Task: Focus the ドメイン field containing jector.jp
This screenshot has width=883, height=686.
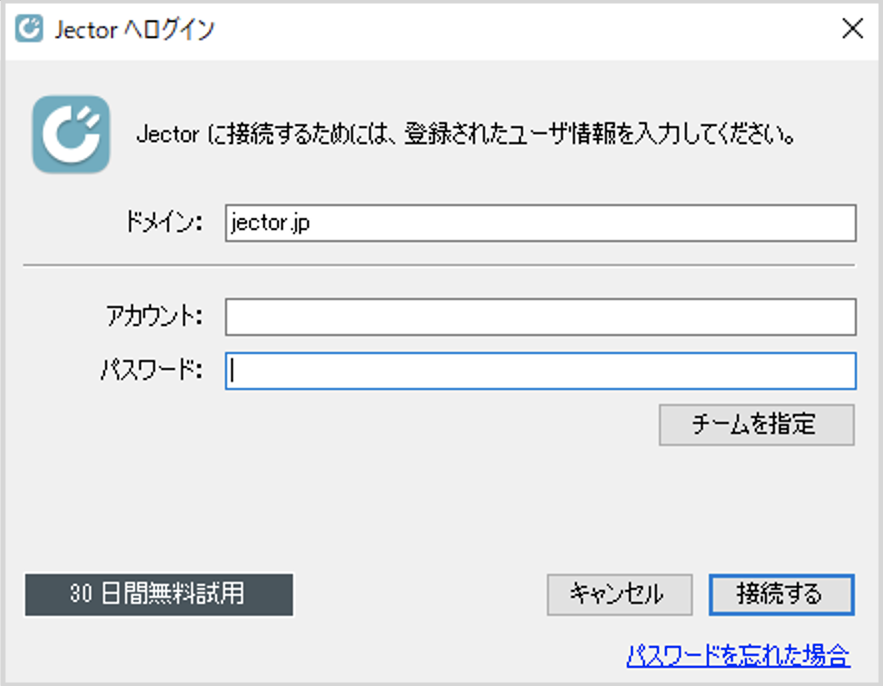Action: [x=541, y=223]
